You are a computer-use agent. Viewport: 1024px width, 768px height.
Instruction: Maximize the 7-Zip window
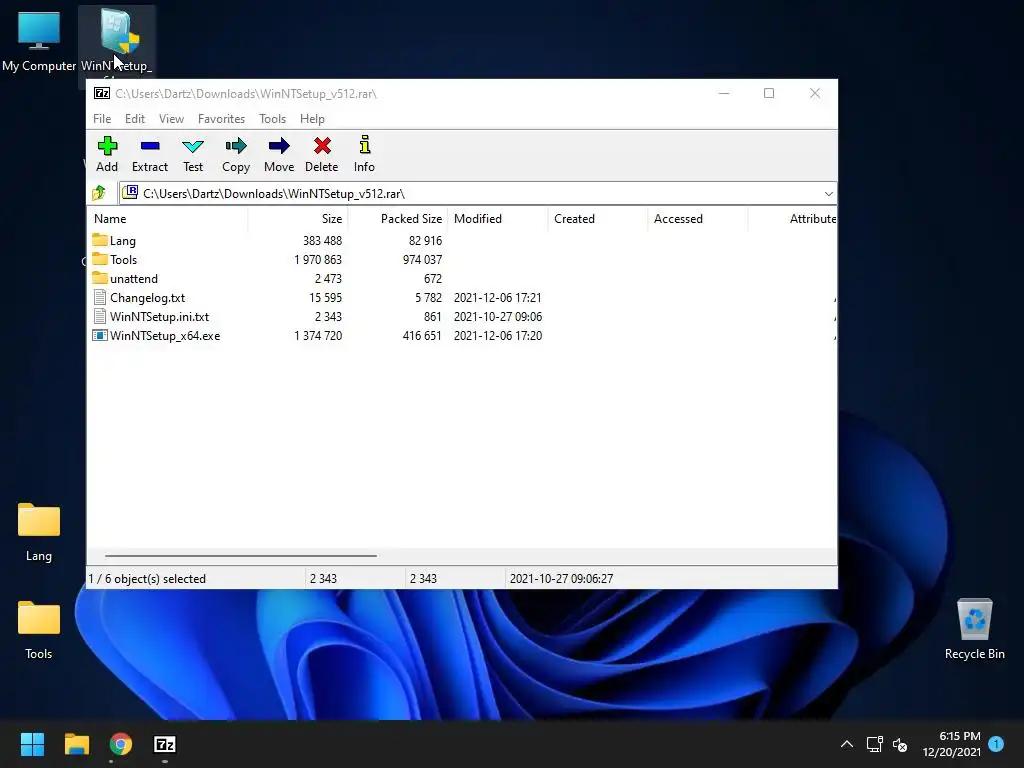click(x=769, y=93)
